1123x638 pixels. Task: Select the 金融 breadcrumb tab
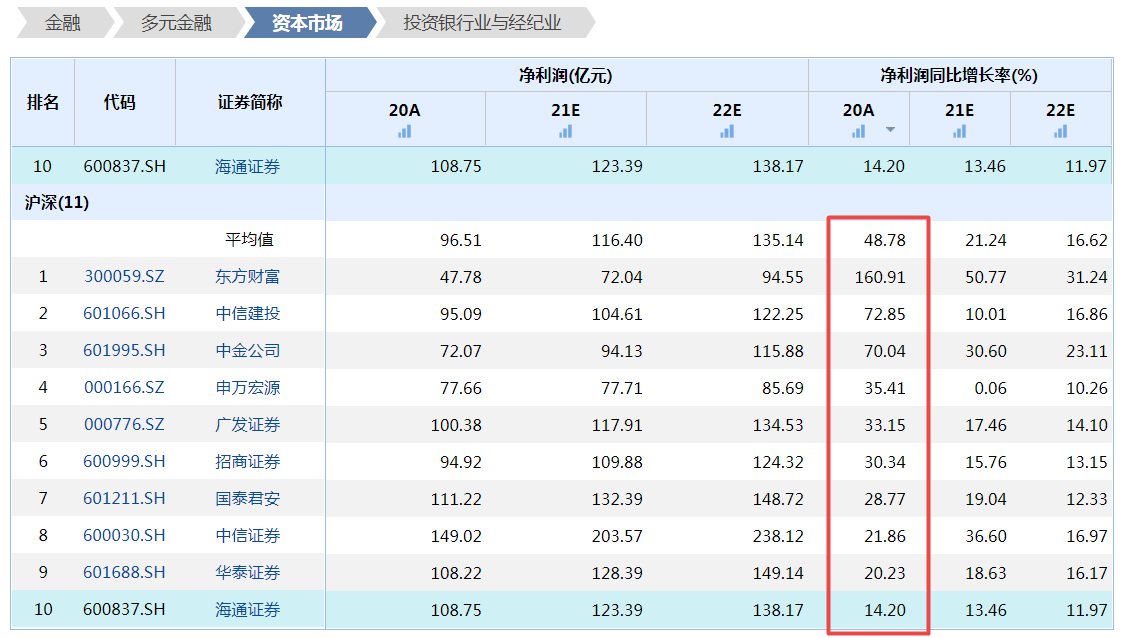63,23
